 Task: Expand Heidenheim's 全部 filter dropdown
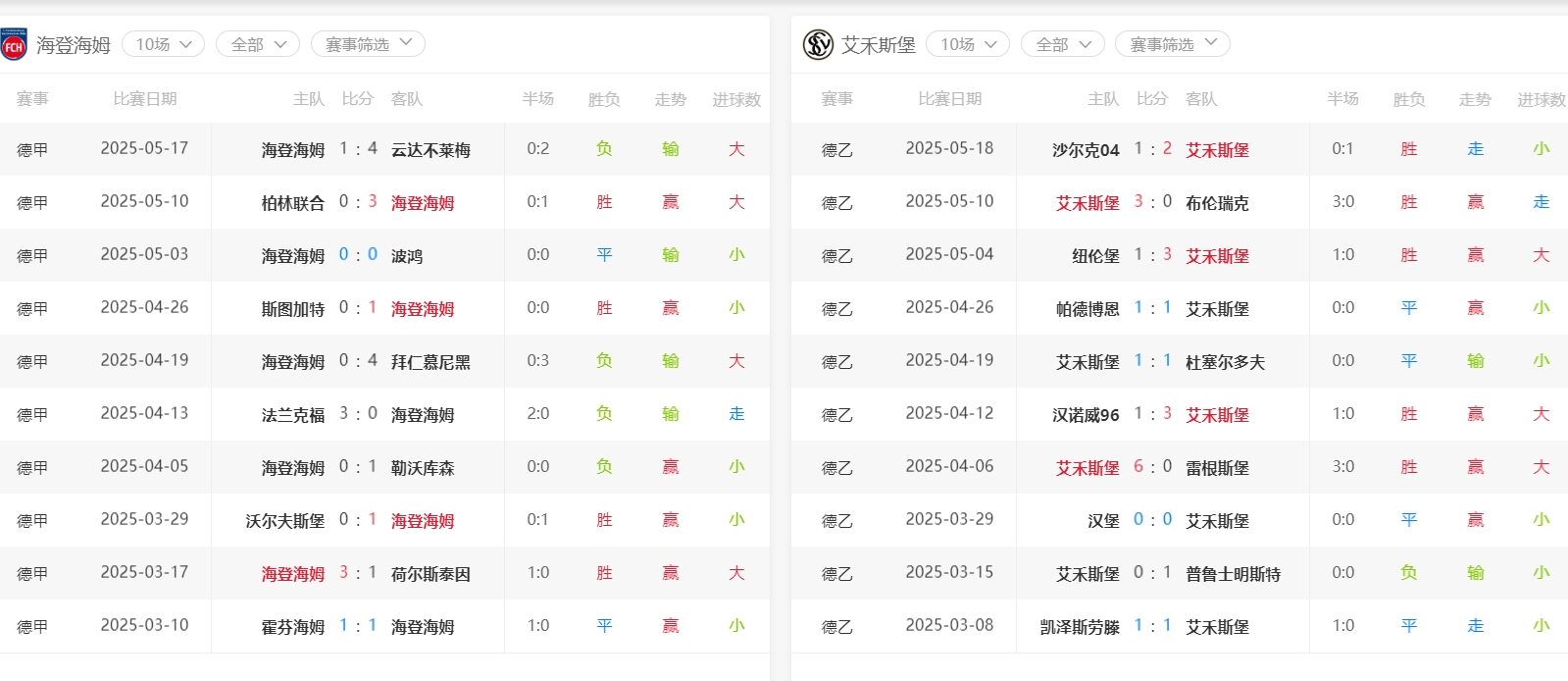click(x=258, y=44)
